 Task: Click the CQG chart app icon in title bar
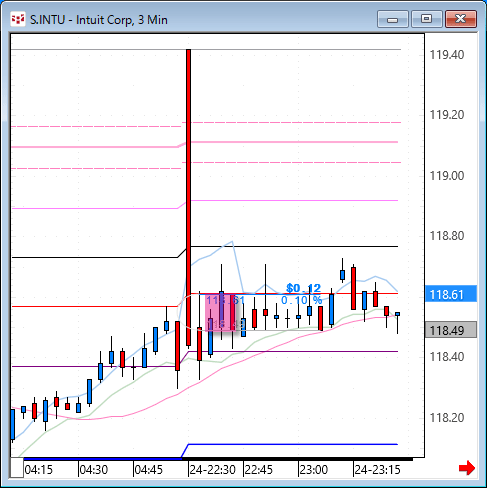click(x=18, y=19)
